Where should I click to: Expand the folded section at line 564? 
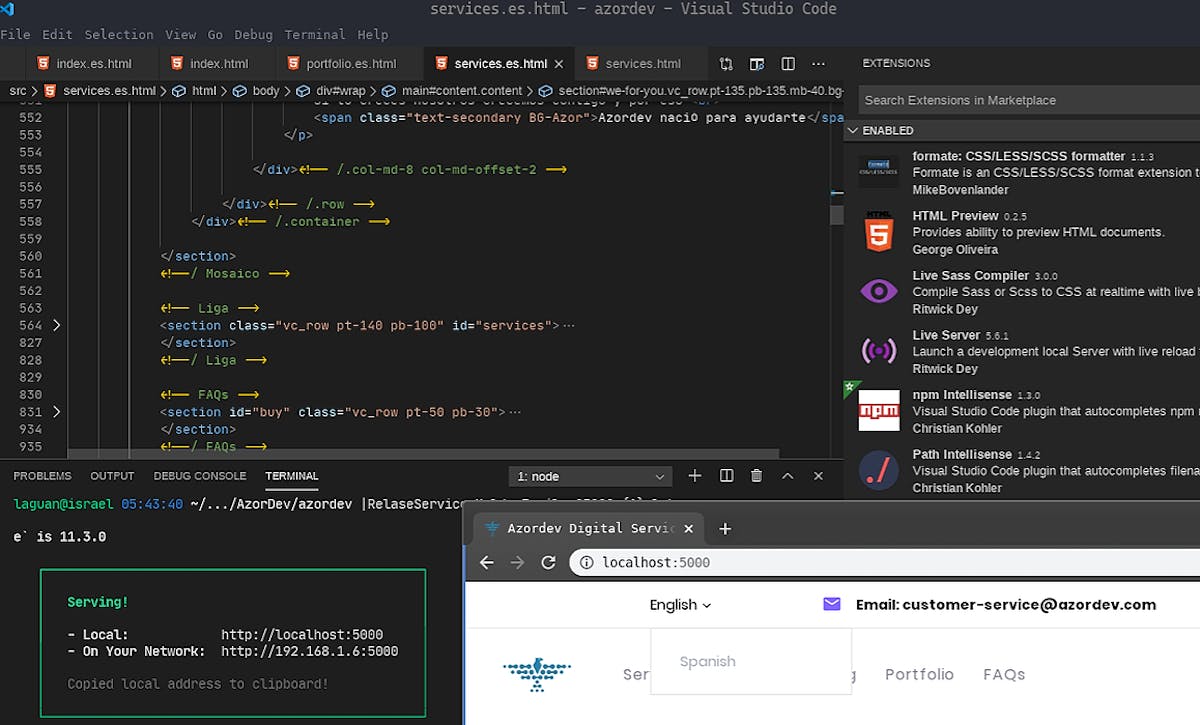coord(56,325)
